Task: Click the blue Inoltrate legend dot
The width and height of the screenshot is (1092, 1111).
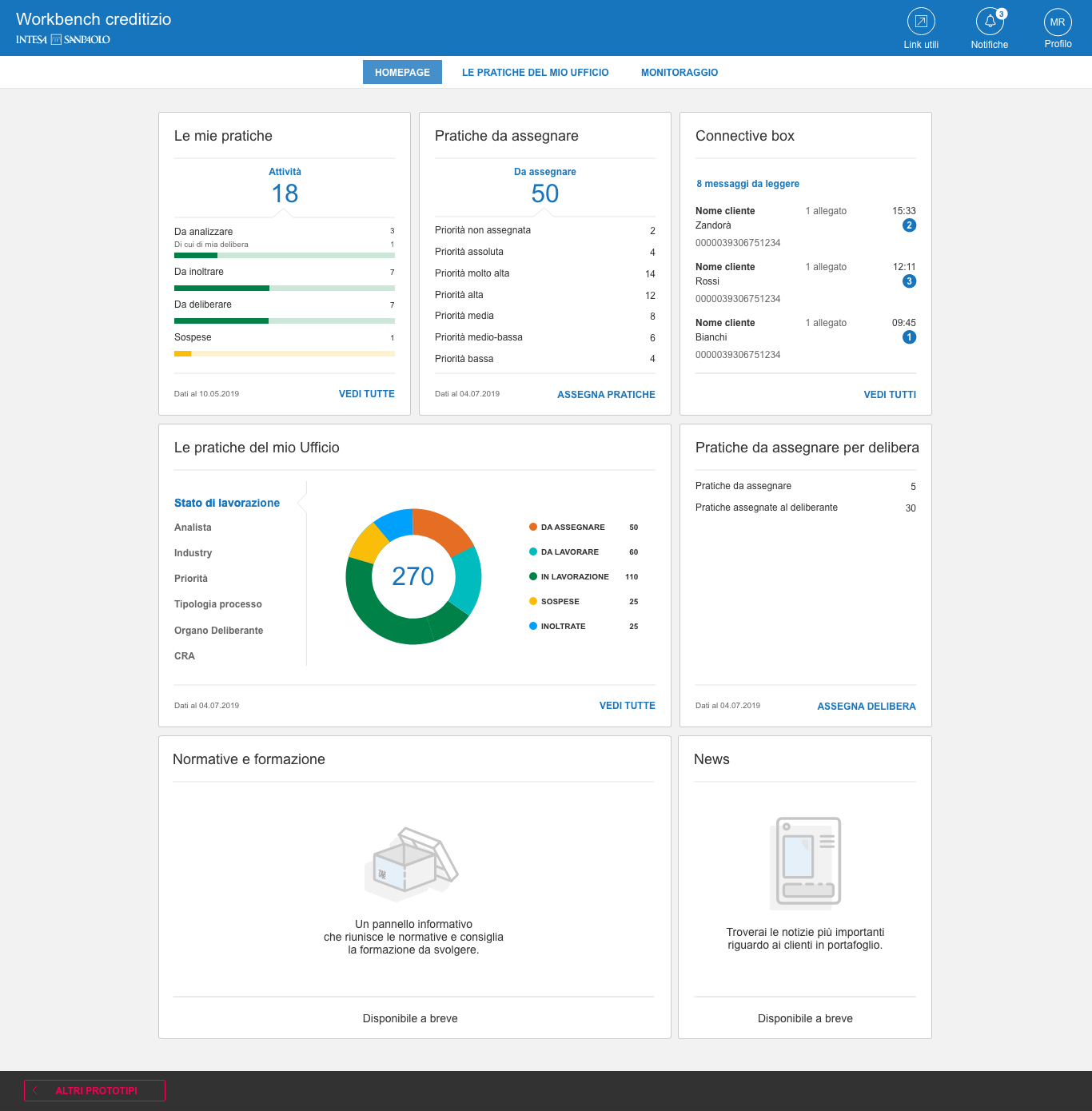Action: (x=533, y=626)
